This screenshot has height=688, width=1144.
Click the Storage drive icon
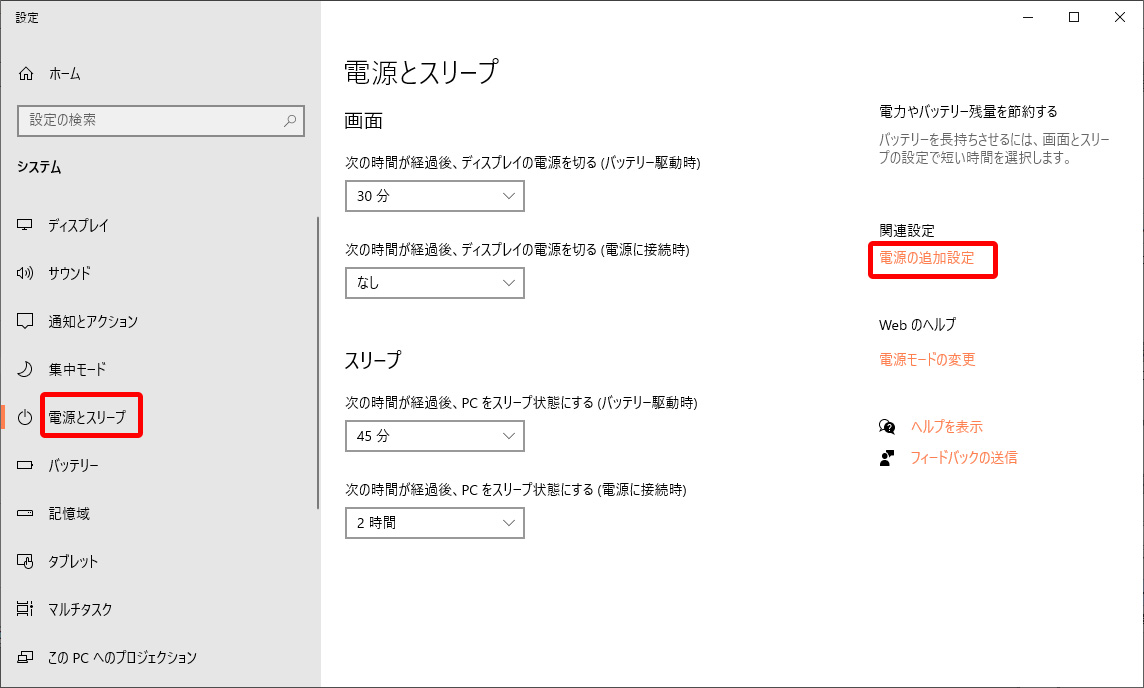26,513
